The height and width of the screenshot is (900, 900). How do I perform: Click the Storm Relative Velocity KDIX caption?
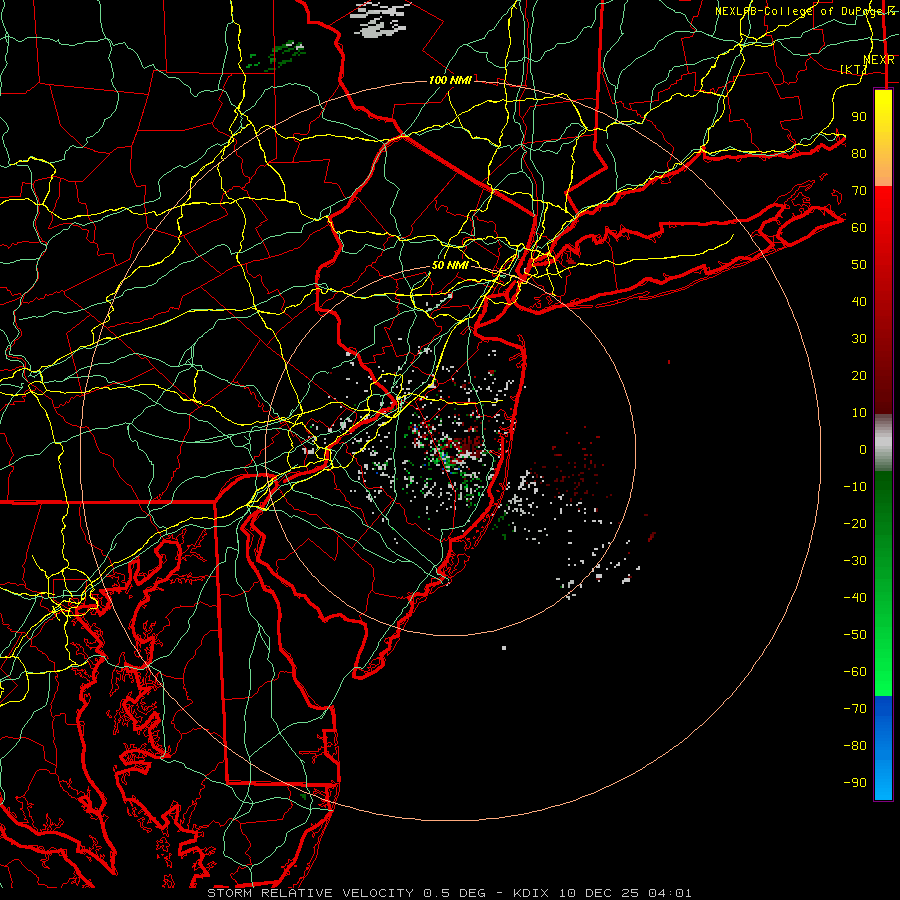449,893
